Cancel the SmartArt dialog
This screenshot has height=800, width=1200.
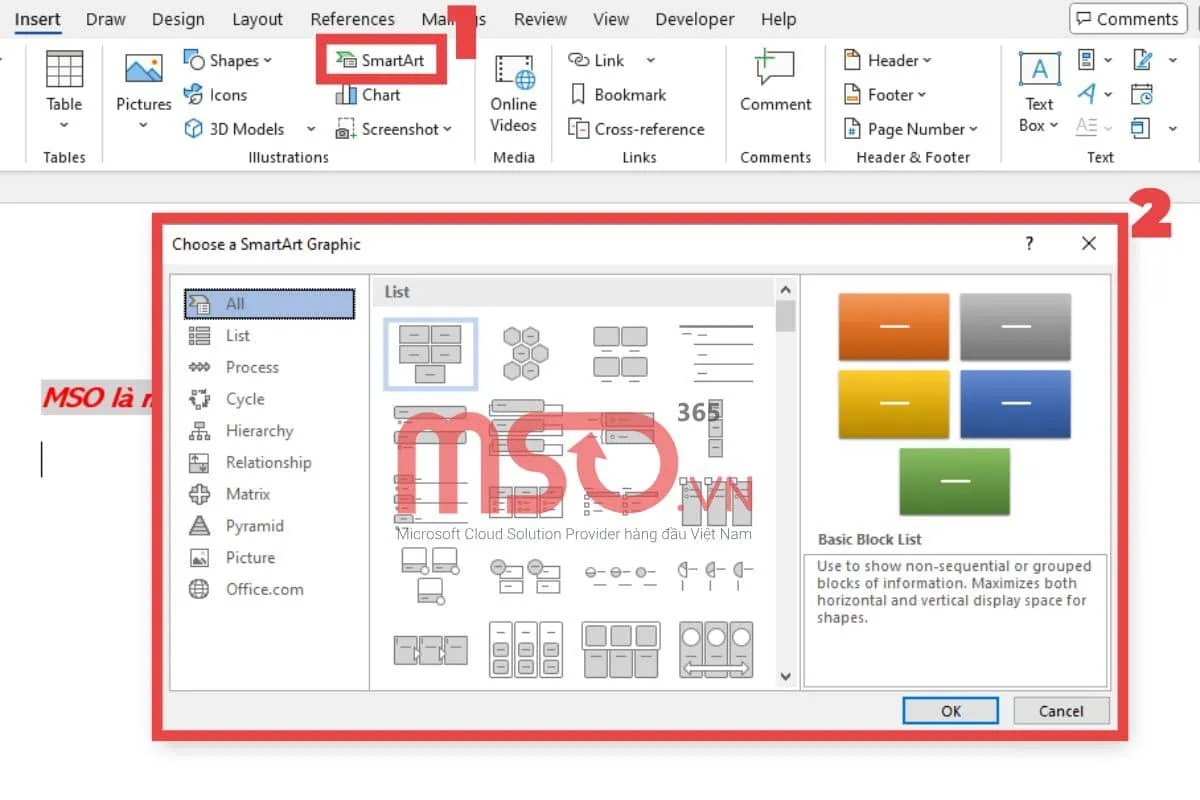pos(1060,710)
